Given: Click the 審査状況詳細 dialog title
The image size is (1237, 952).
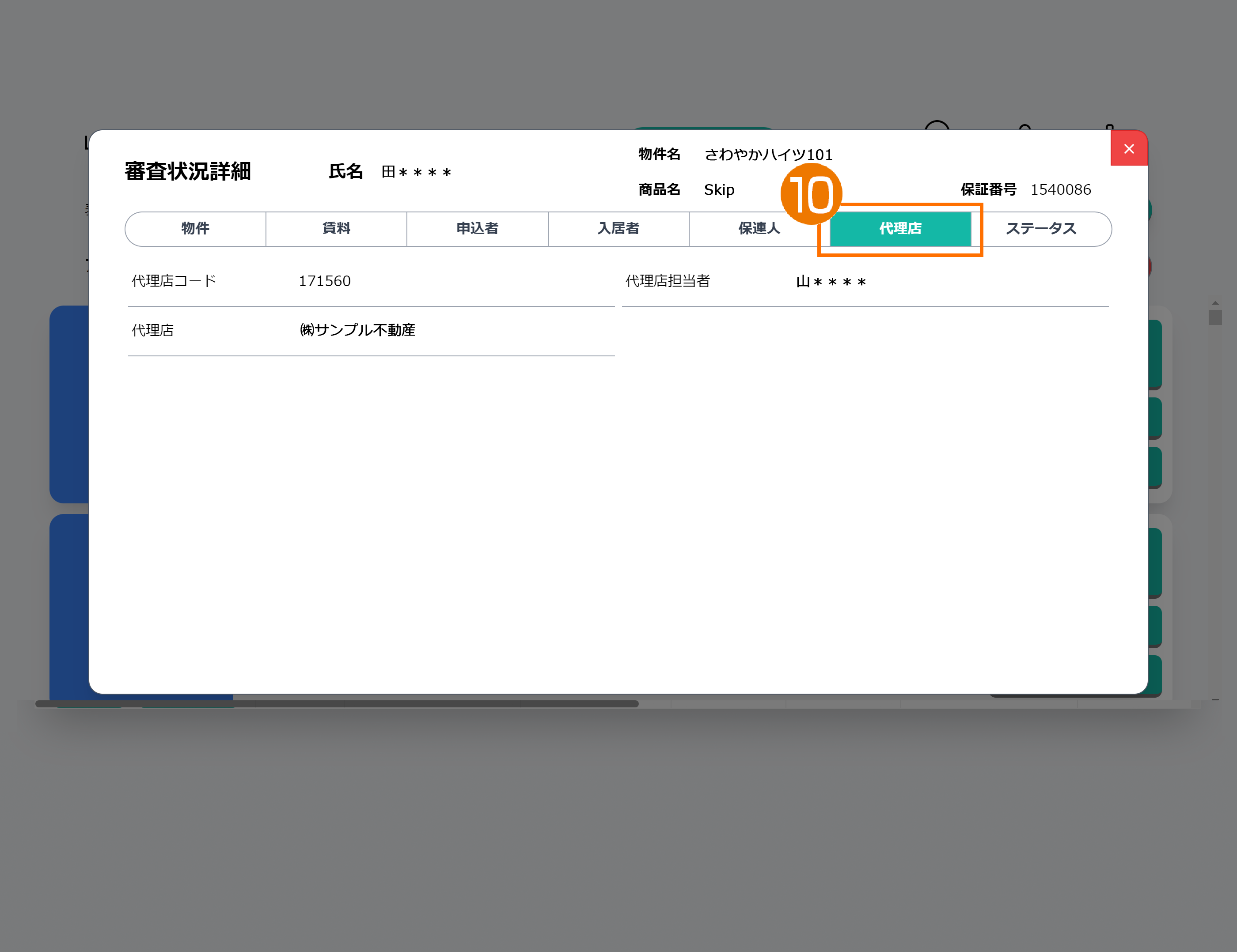Looking at the screenshot, I should click(x=187, y=171).
